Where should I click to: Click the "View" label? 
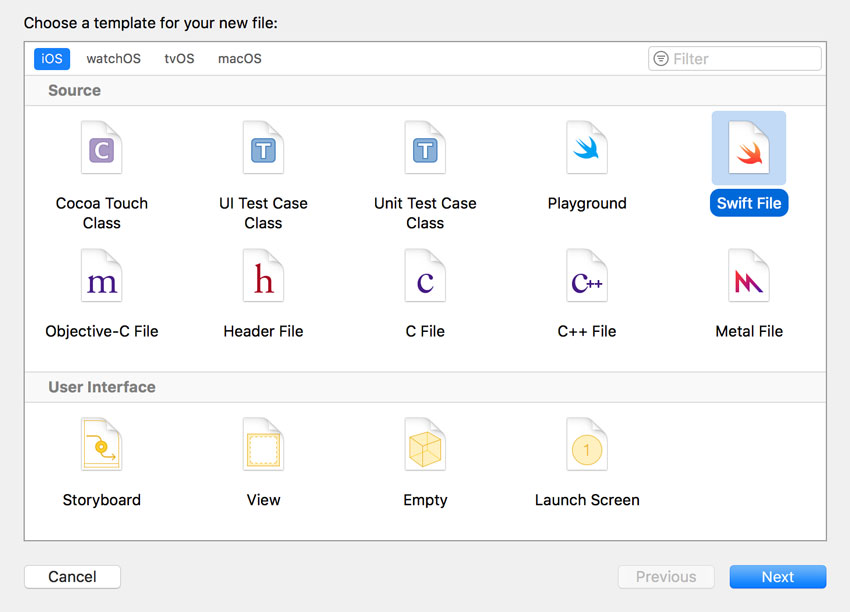[263, 500]
